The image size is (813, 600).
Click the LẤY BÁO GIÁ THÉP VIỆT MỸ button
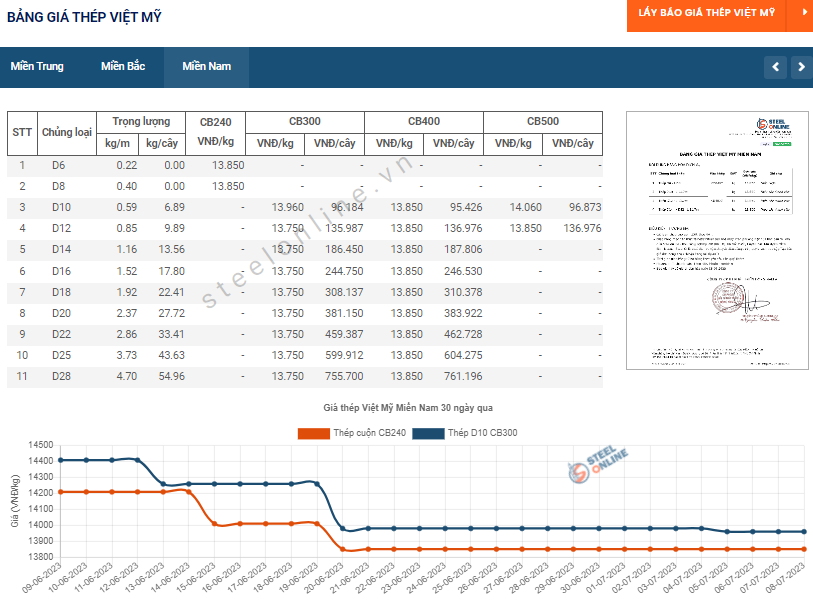click(707, 12)
